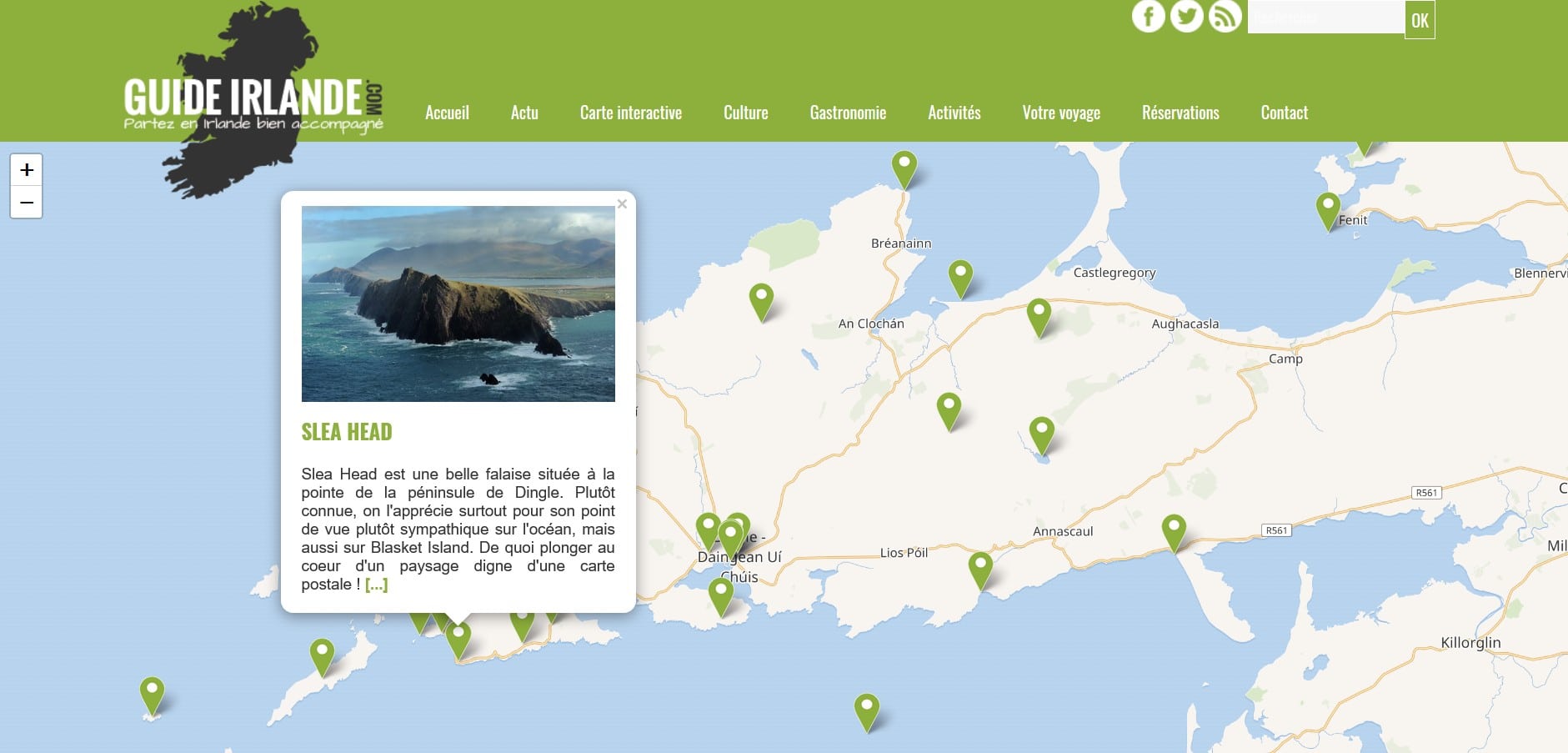
Task: Open the Facebook social icon
Action: coord(1148,17)
